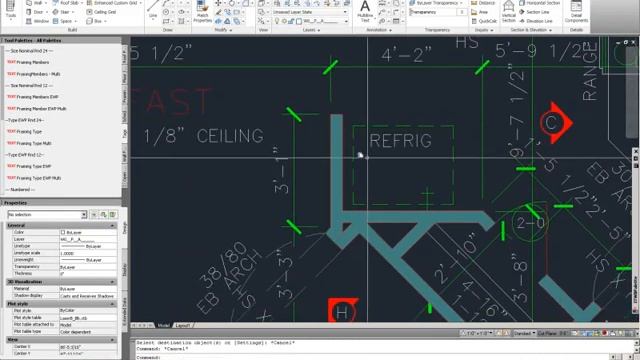Image resolution: width=640 pixels, height=360 pixels.
Task: Click the Select Objects icon in Properties
Action: [104, 214]
